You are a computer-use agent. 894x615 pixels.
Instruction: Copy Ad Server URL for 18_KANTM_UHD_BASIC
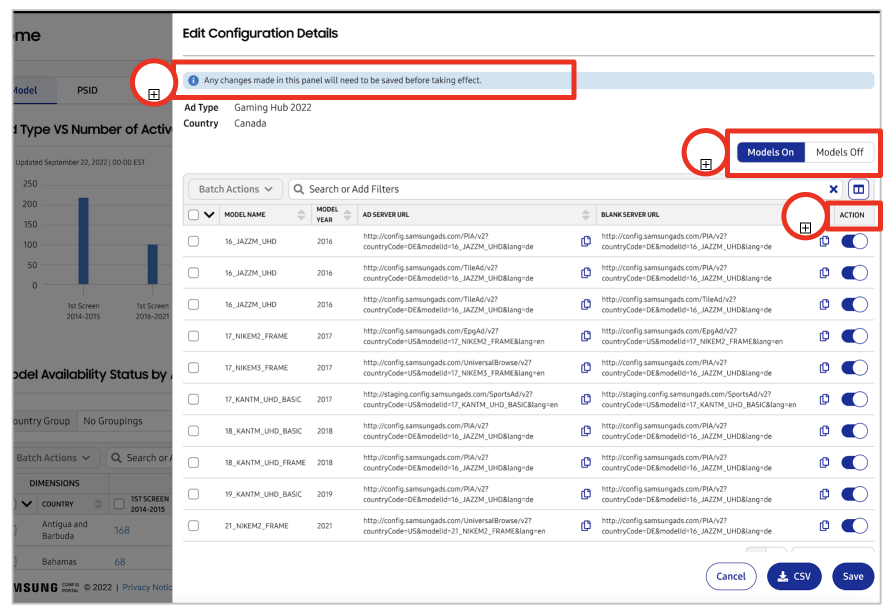pos(586,431)
